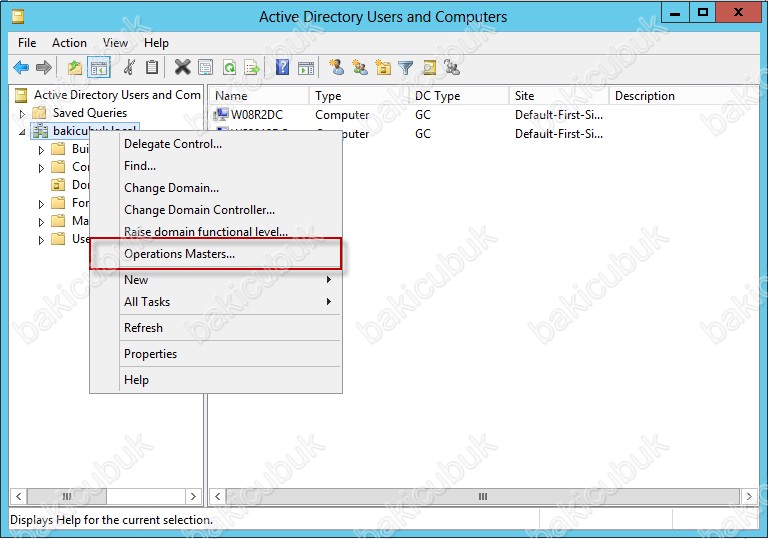Sort by the Name column header

coord(259,96)
